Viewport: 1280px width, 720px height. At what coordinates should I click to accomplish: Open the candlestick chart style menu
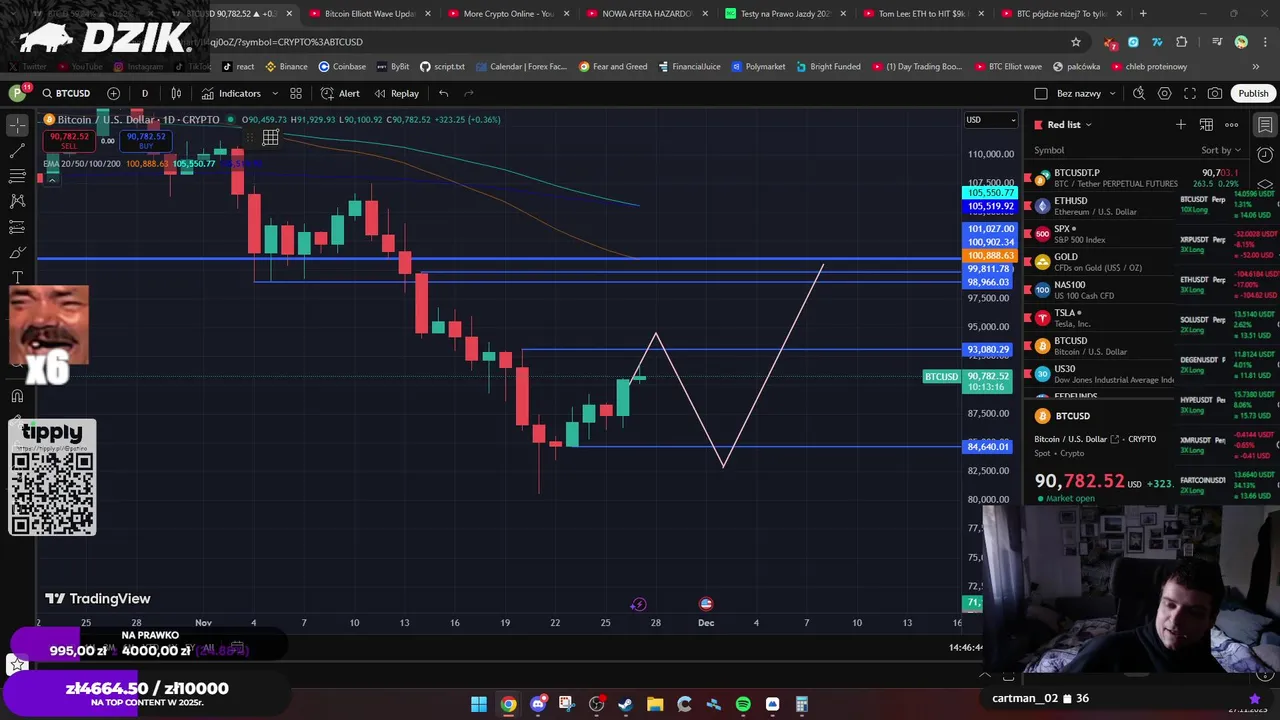(x=176, y=93)
